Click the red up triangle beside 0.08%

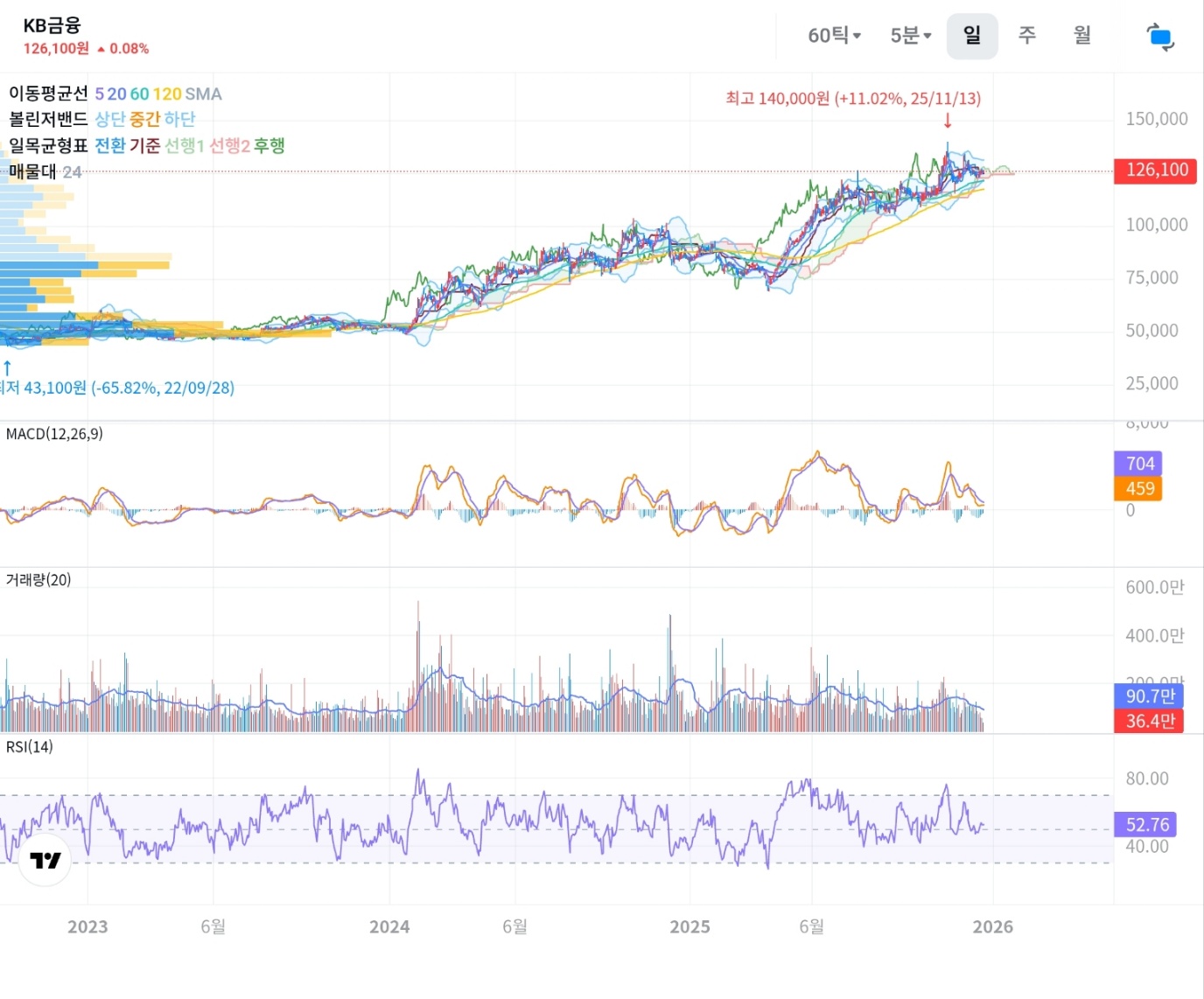[x=101, y=50]
